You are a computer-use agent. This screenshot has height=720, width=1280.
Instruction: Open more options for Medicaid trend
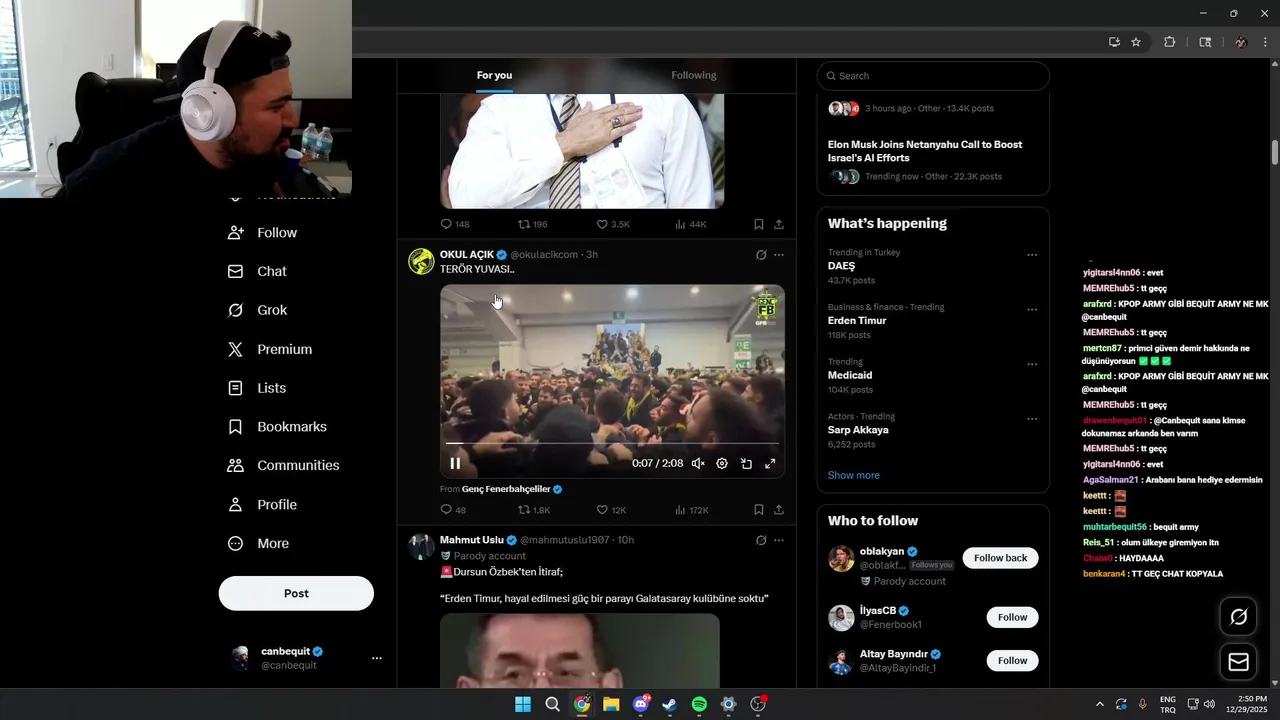pos(1032,364)
